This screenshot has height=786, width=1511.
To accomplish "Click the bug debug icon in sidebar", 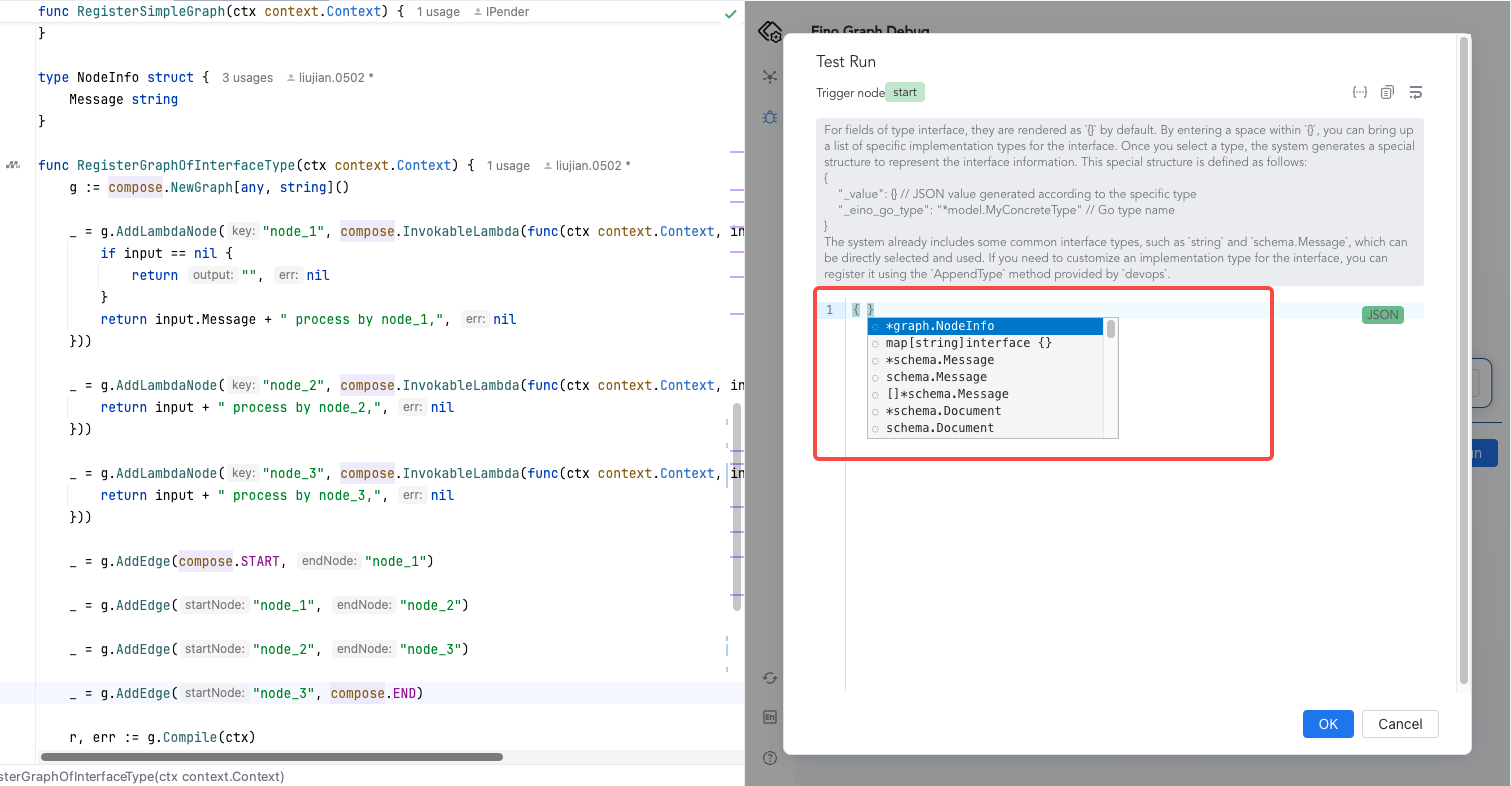I will (769, 117).
